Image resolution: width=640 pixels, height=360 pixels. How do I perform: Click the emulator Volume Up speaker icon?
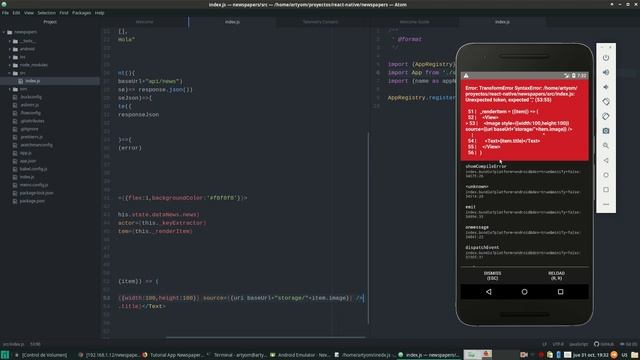pyautogui.click(x=606, y=72)
